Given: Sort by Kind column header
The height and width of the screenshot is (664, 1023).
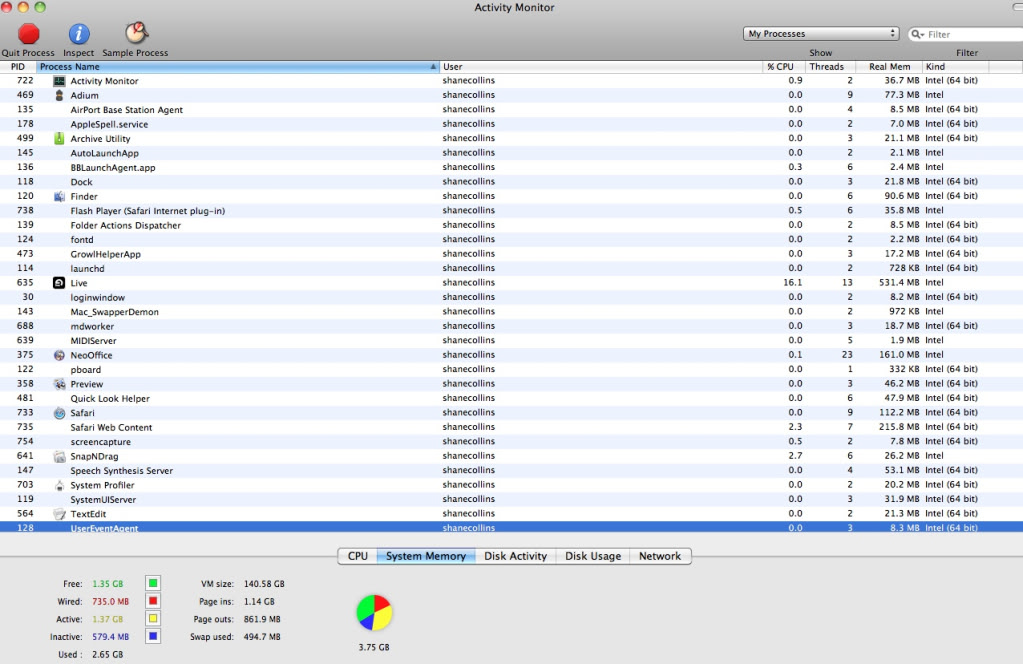Looking at the screenshot, I should (x=956, y=67).
